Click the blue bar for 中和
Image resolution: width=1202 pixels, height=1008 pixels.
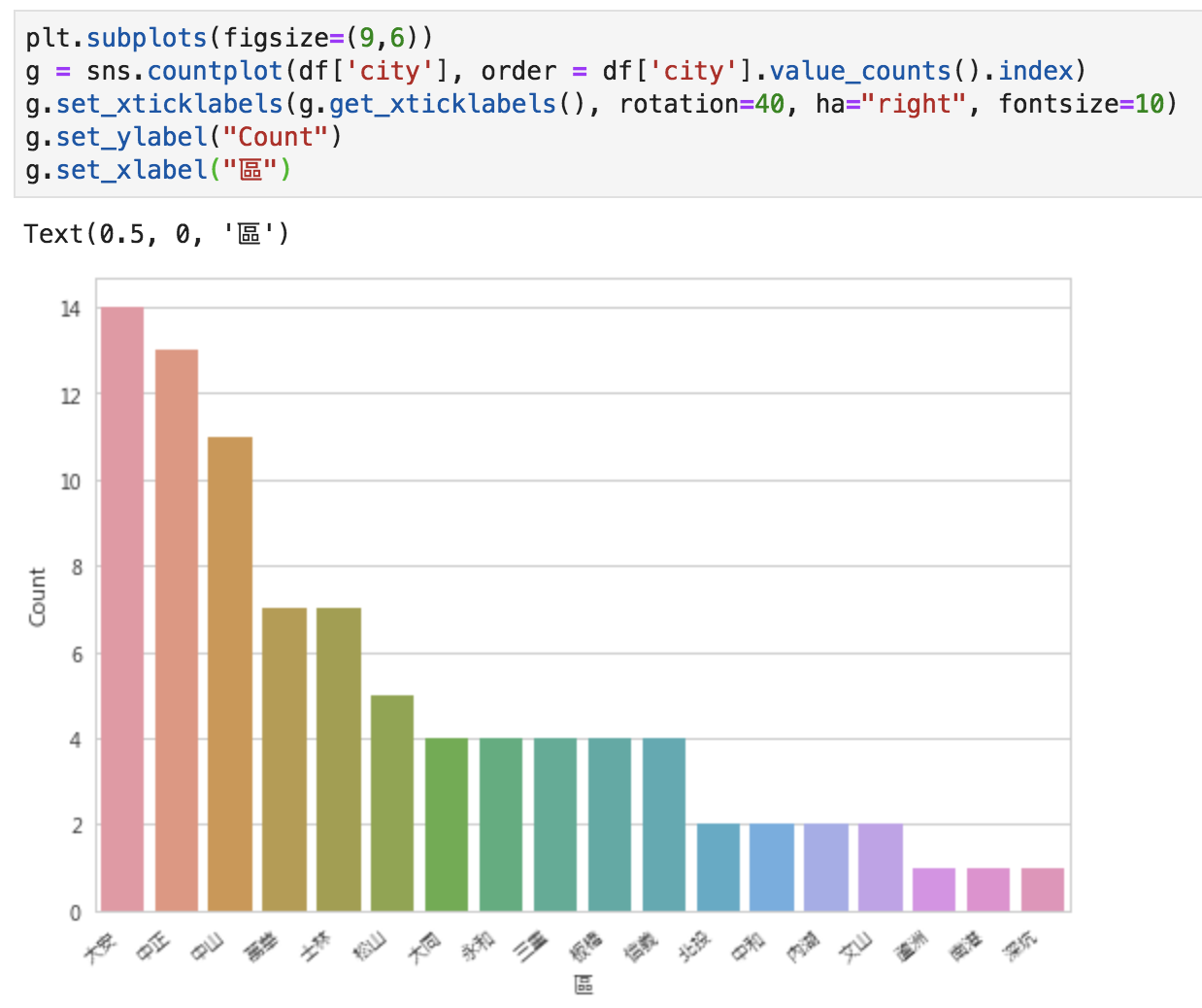click(772, 867)
